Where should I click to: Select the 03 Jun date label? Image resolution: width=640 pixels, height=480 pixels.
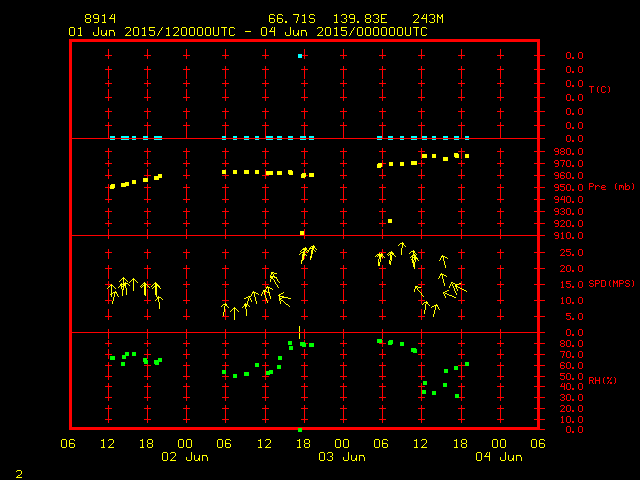coord(342,457)
